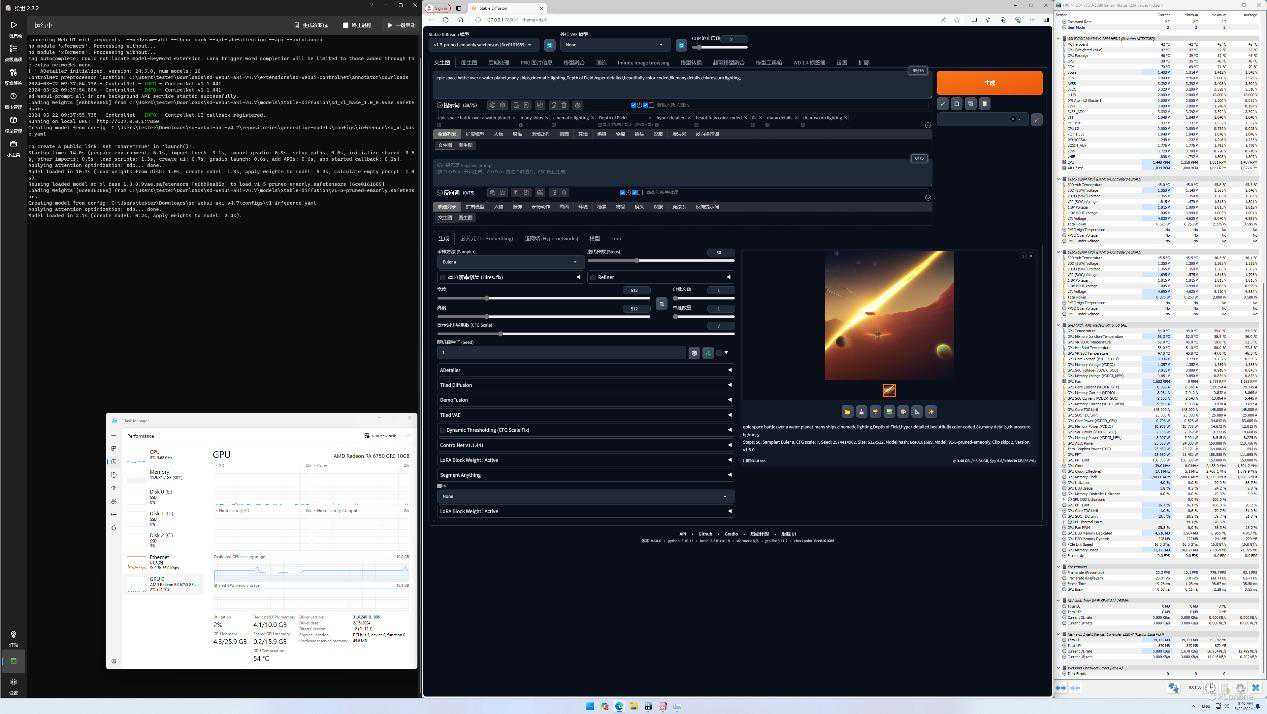Click the dice icon to randomize seed
Image resolution: width=1267 pixels, height=714 pixels.
point(694,352)
